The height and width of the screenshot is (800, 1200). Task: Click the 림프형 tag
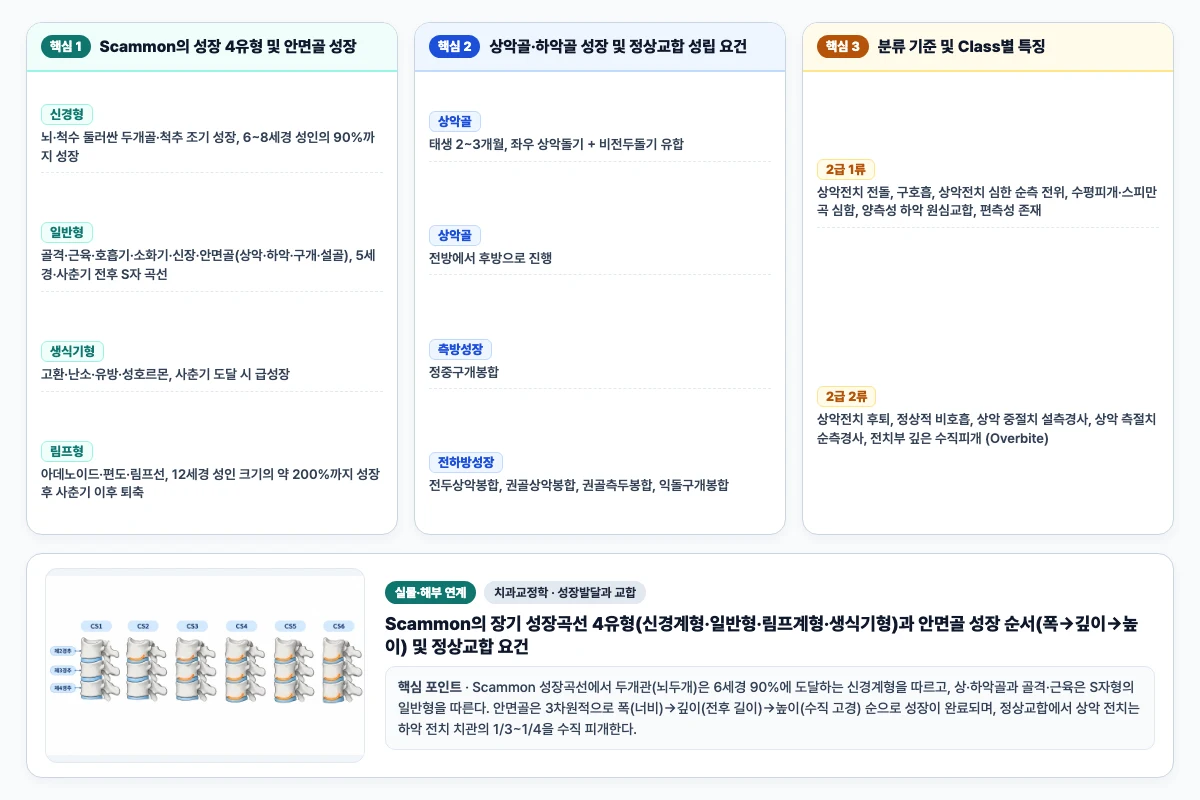[x=67, y=451]
